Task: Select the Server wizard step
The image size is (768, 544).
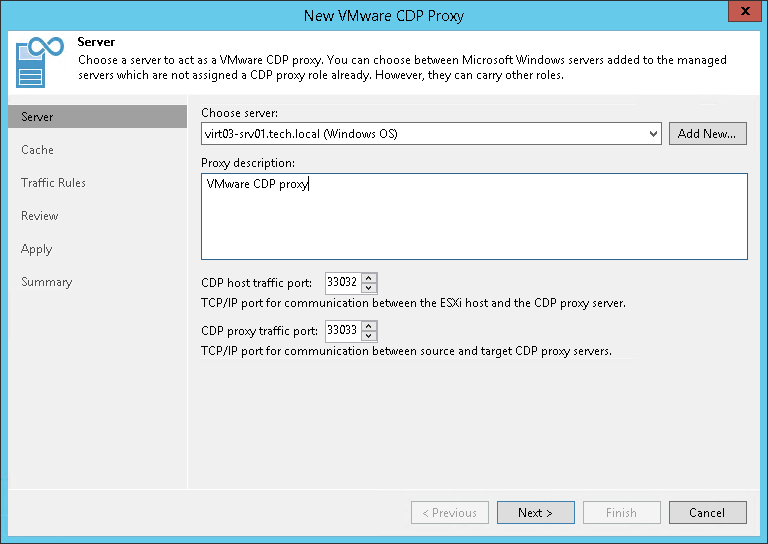Action: (x=38, y=117)
